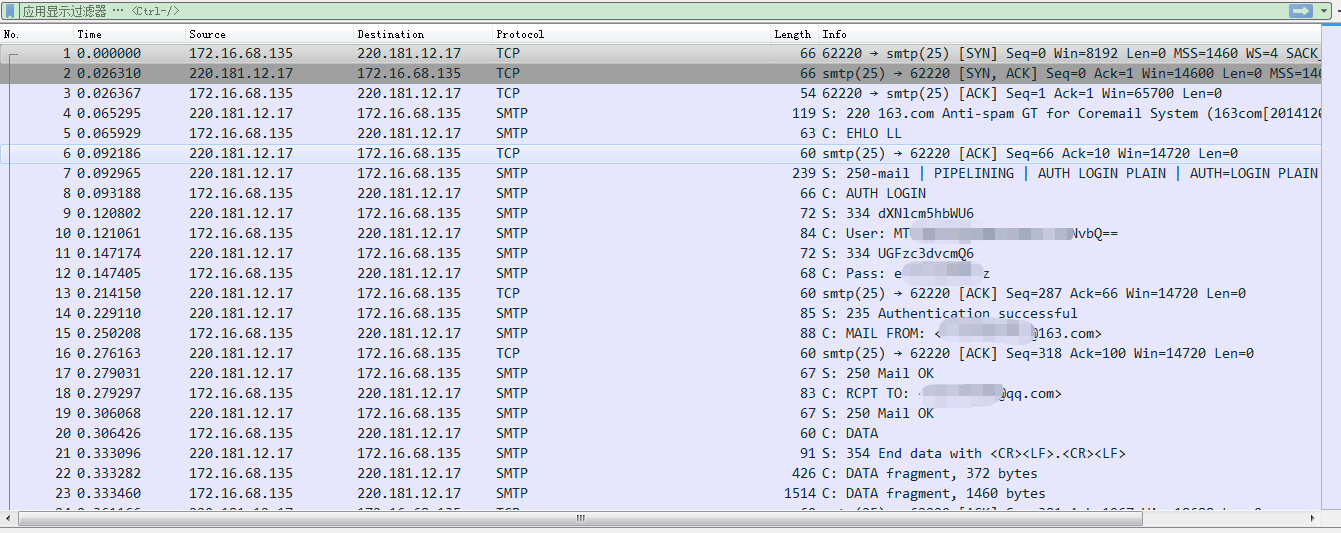
Task: Click time value 0.306426
Action: [109, 433]
